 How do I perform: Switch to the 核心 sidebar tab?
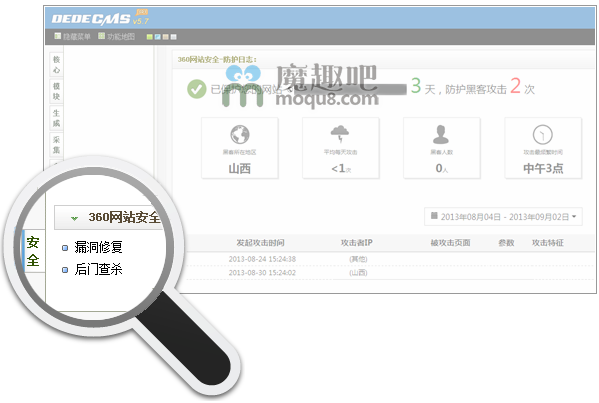pos(56,65)
